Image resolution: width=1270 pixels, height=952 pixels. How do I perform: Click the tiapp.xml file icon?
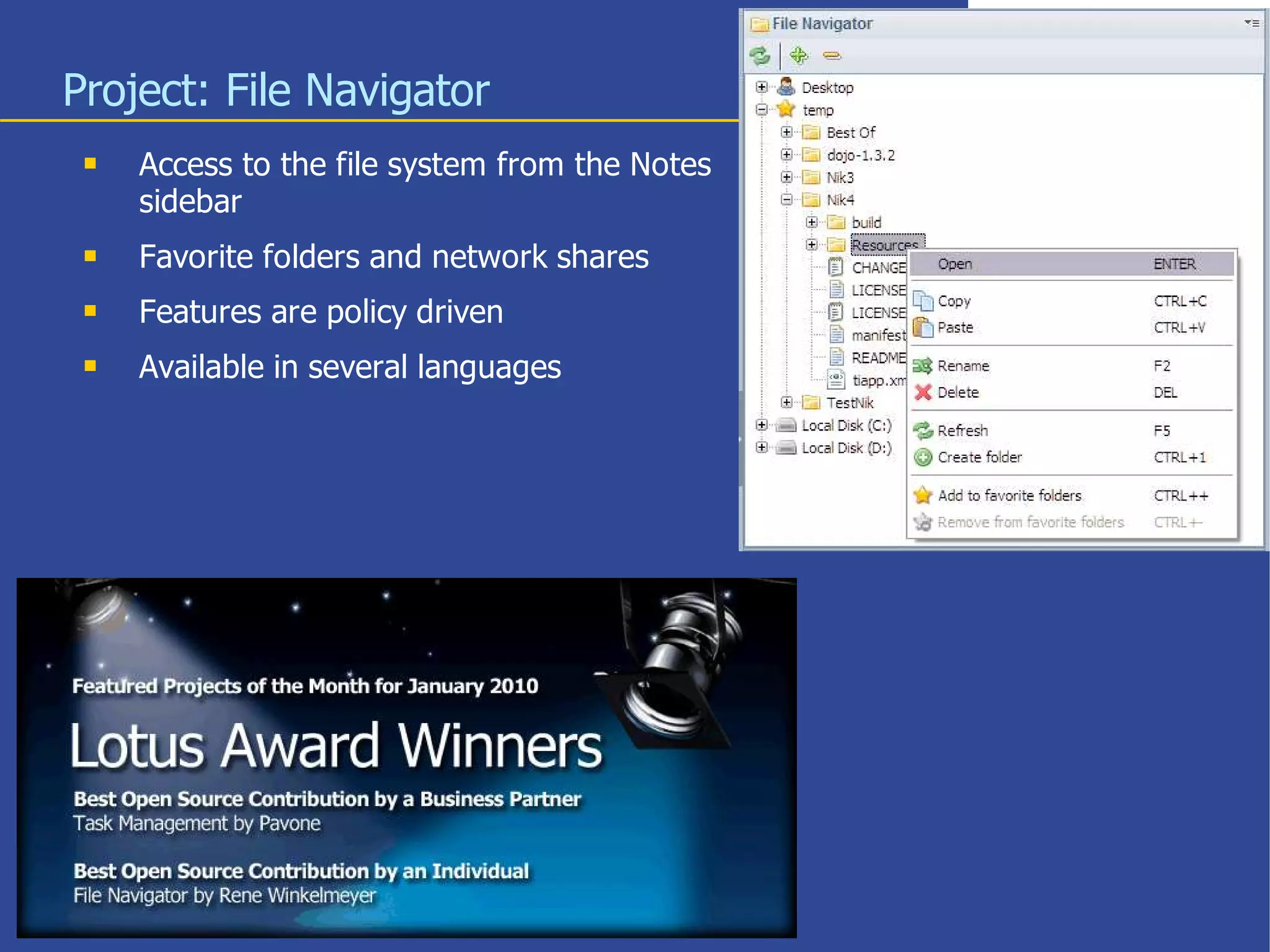(837, 380)
